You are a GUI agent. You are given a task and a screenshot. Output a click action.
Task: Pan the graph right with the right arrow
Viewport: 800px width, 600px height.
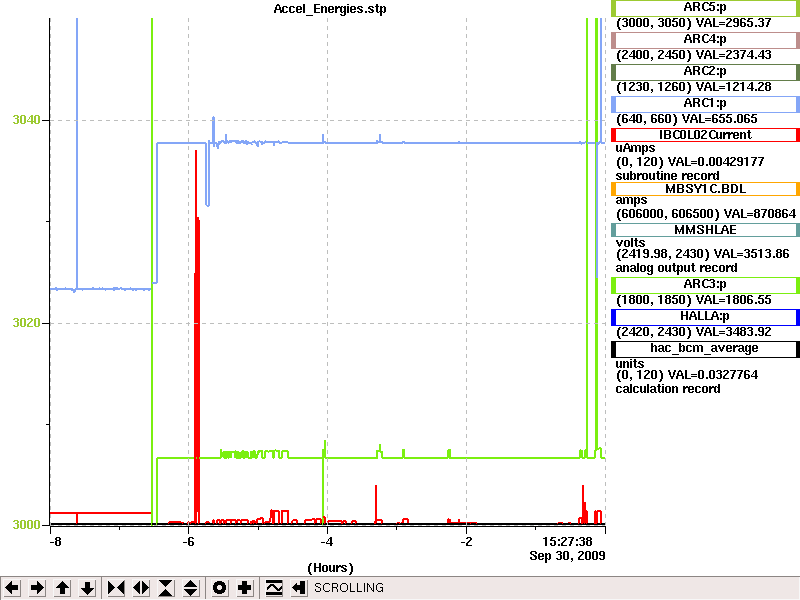37,588
